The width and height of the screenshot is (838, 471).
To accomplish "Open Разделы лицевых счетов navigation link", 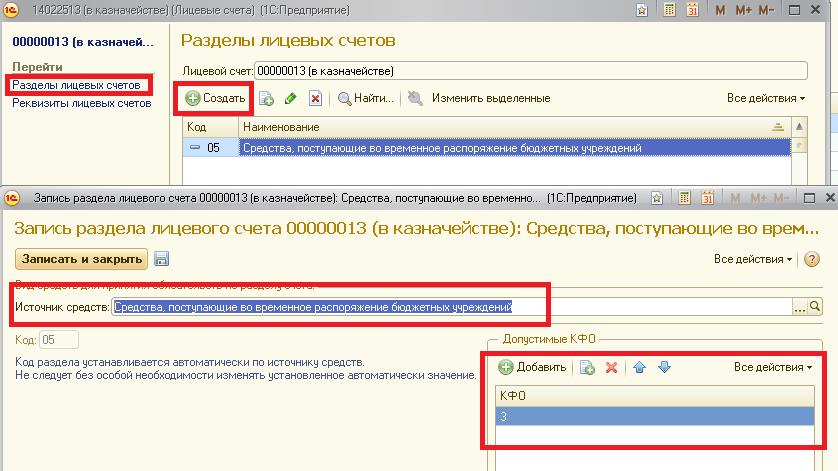I will pyautogui.click(x=76, y=85).
